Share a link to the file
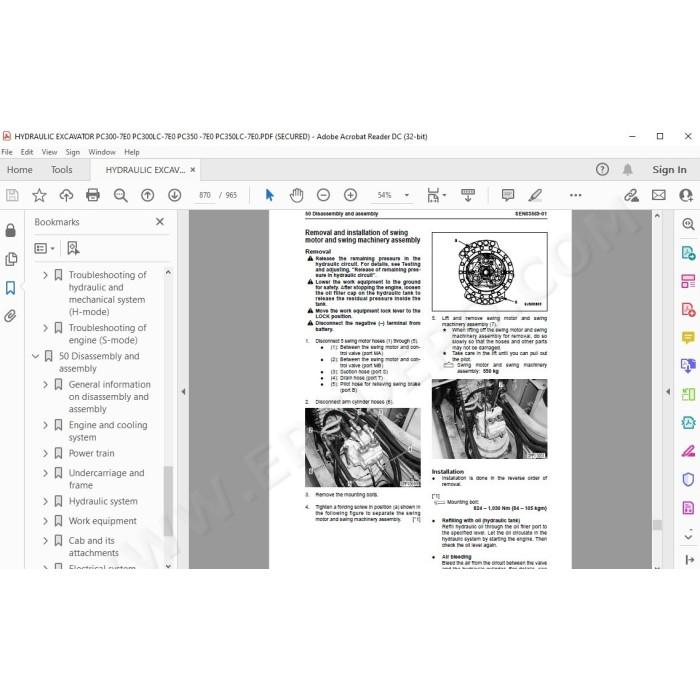700x700 pixels. click(631, 195)
